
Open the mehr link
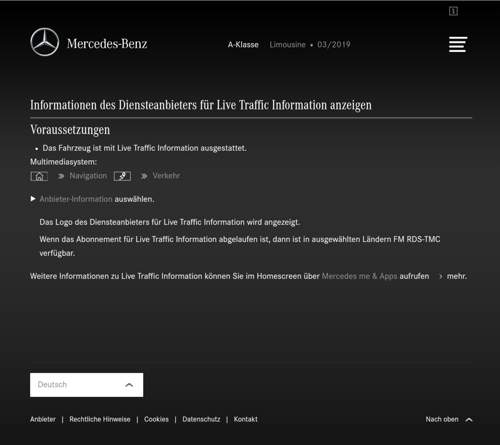(x=457, y=276)
